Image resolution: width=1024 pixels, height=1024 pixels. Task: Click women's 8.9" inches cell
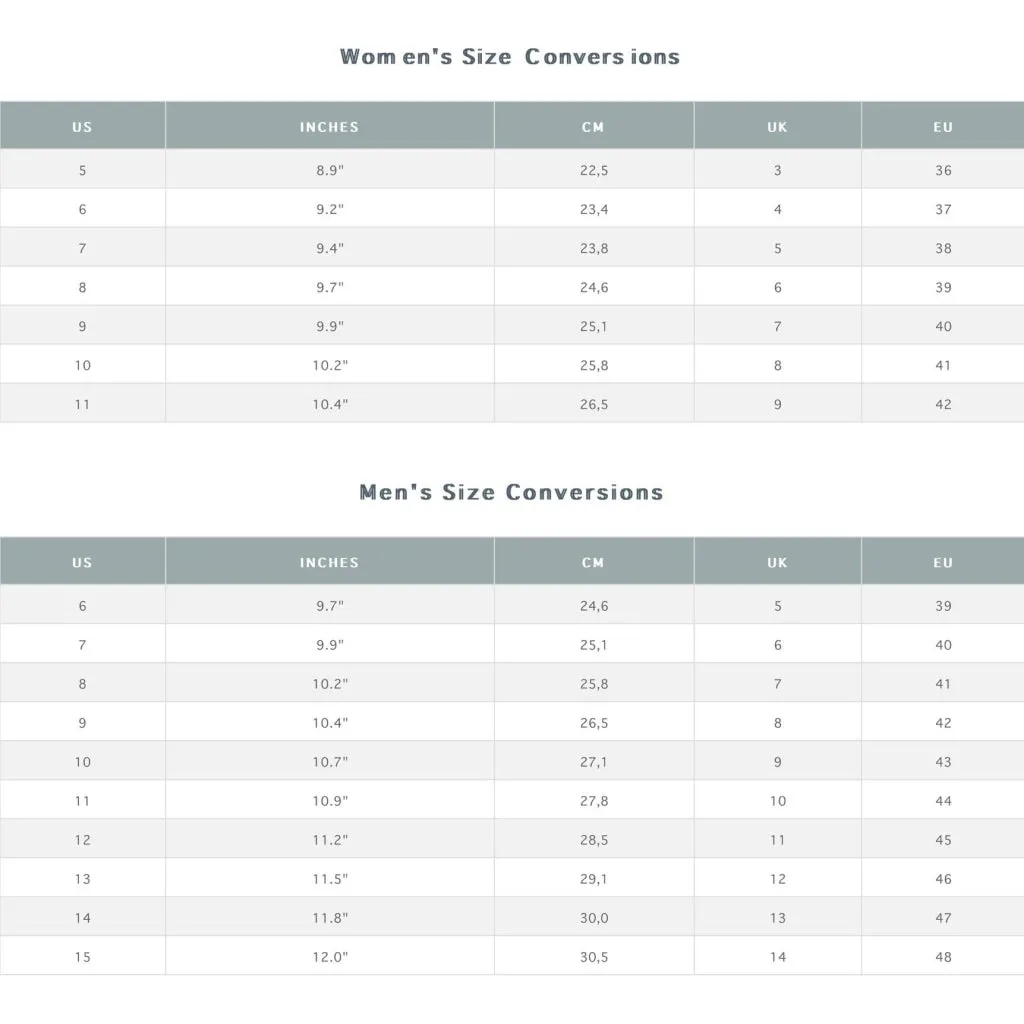coord(330,170)
